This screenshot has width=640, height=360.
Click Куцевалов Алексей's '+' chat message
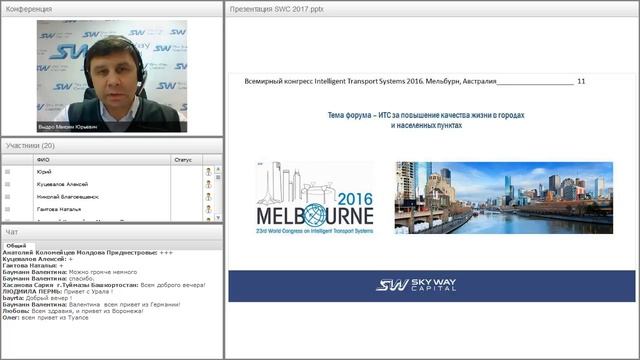click(x=38, y=259)
